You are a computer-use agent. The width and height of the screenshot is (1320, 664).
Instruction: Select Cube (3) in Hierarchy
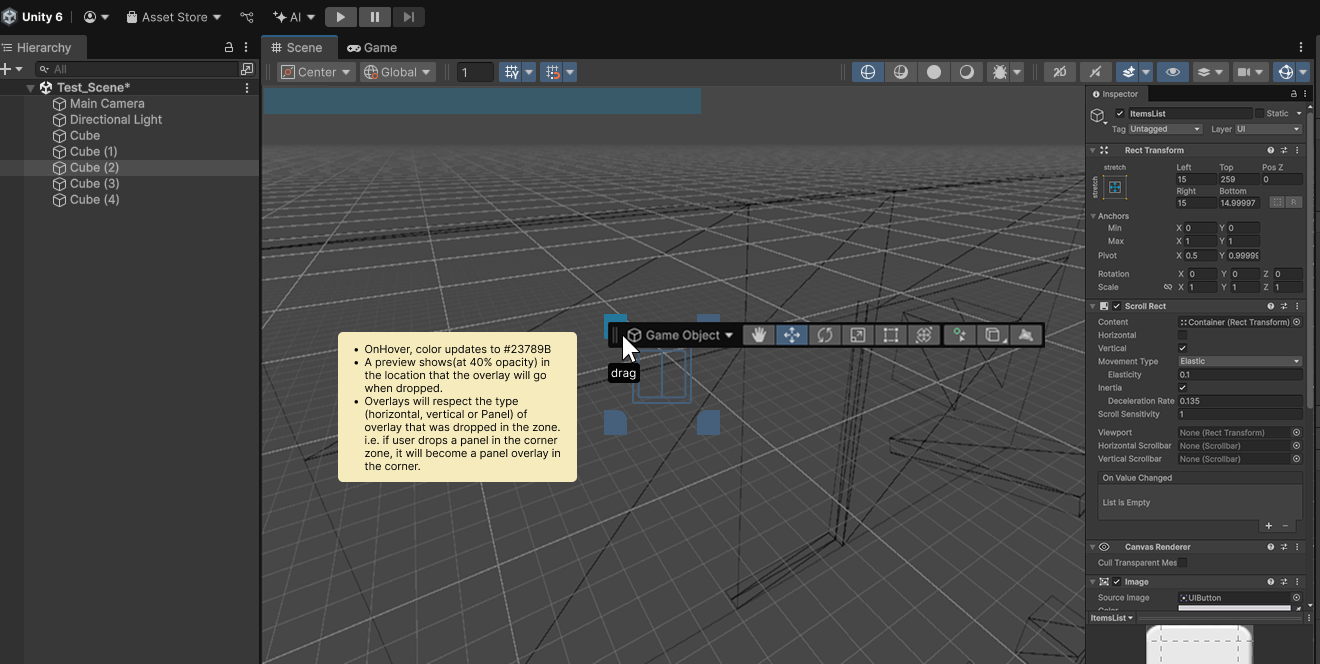click(94, 184)
